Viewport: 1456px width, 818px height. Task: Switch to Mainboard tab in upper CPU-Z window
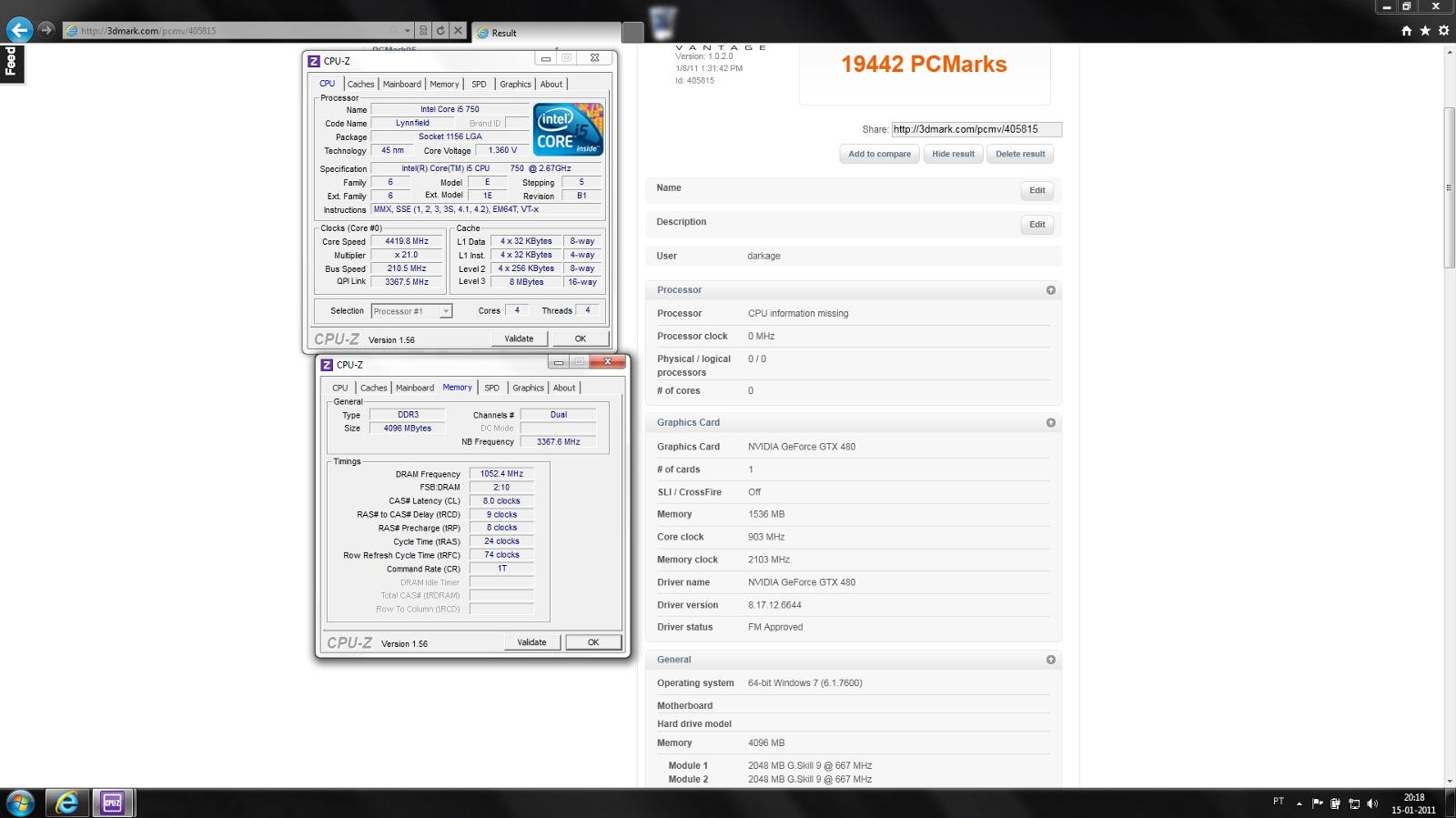401,84
